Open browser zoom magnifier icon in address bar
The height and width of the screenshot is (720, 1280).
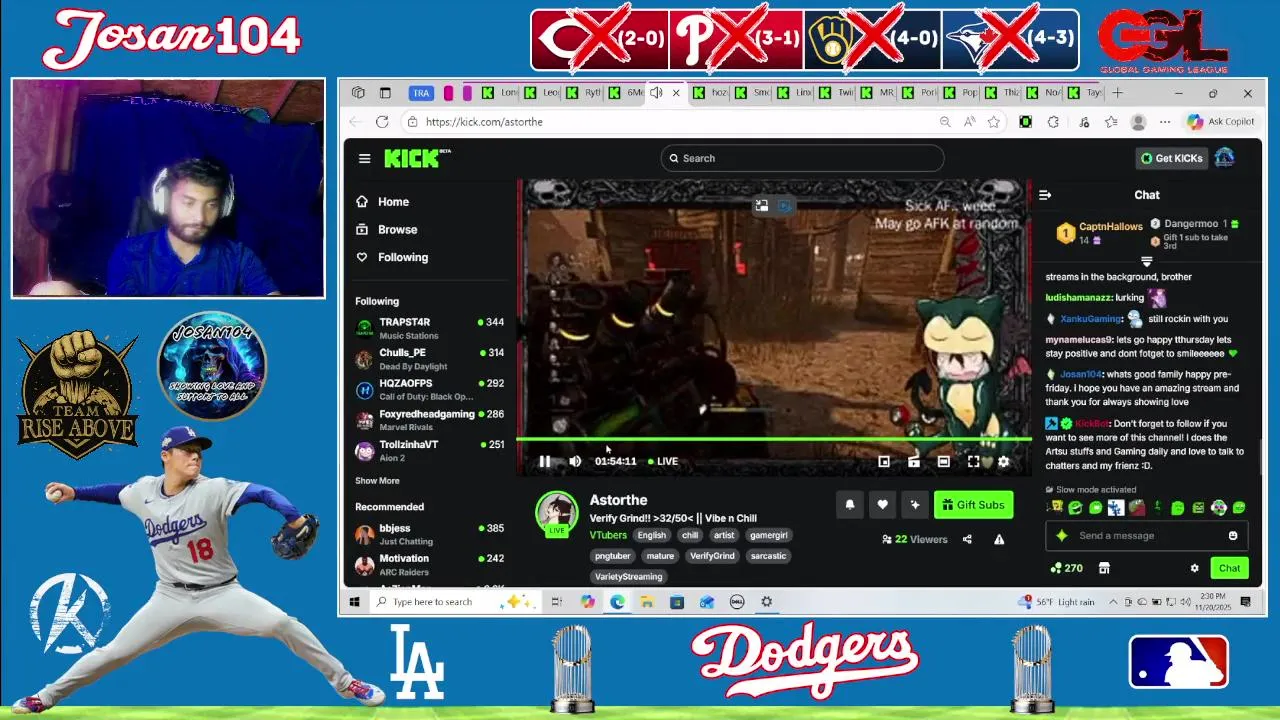pos(945,122)
